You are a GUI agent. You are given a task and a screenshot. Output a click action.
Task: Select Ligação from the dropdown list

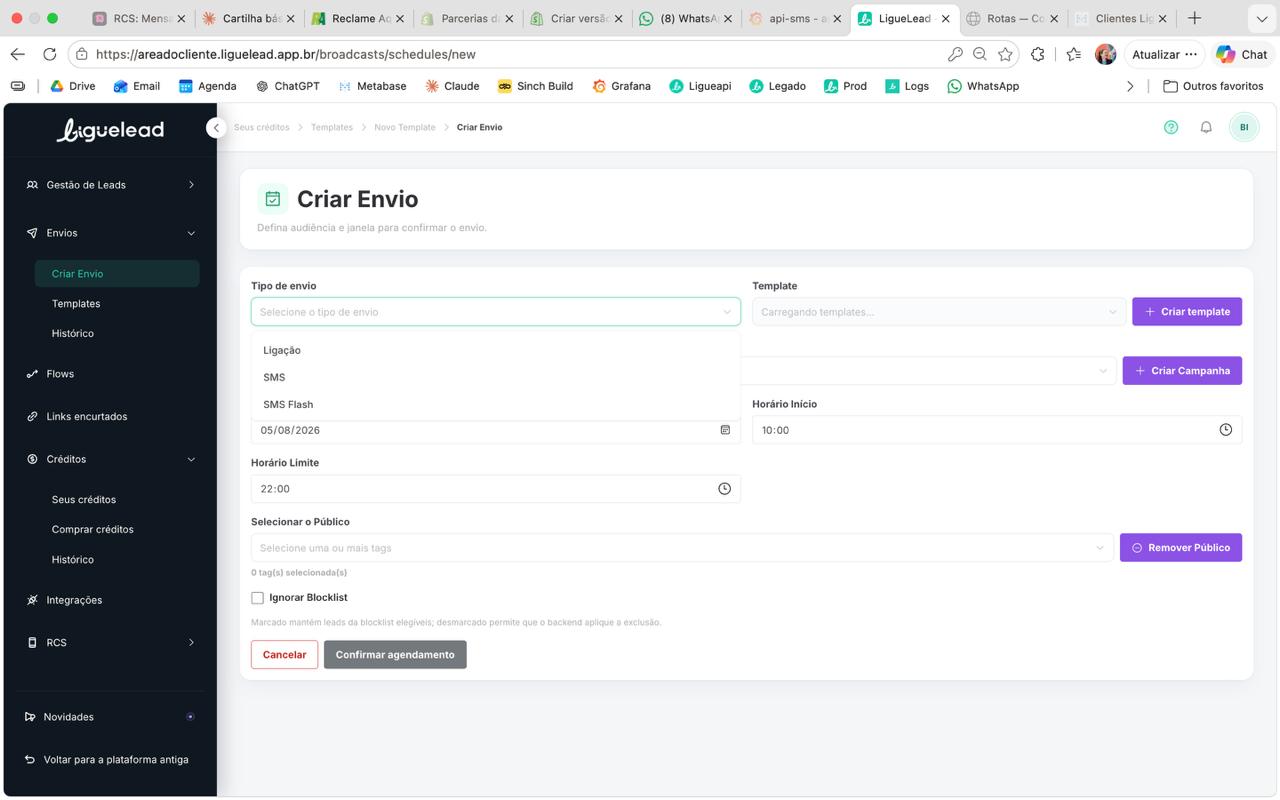496,350
